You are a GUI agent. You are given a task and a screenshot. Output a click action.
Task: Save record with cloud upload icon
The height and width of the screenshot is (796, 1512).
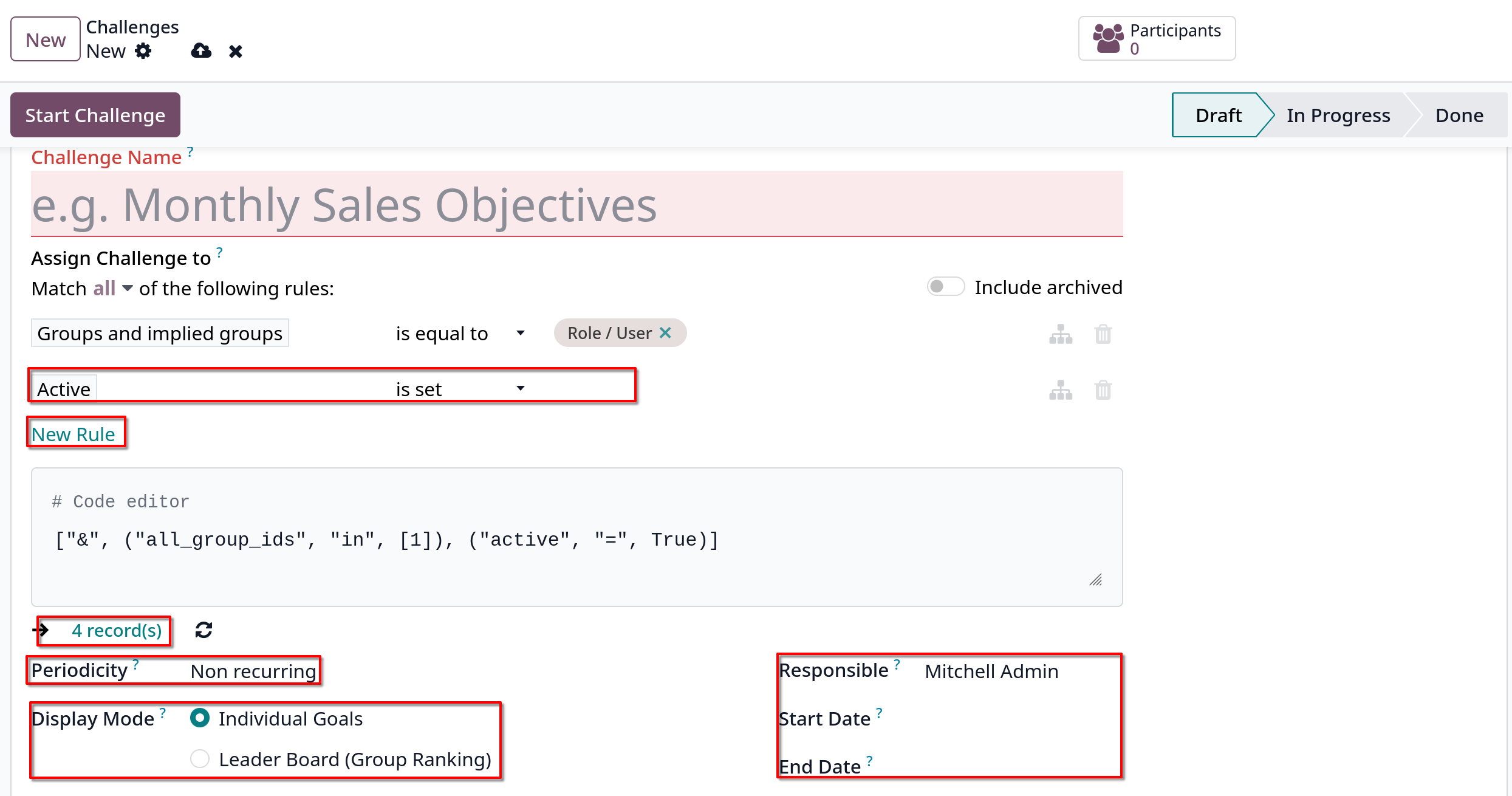click(201, 51)
